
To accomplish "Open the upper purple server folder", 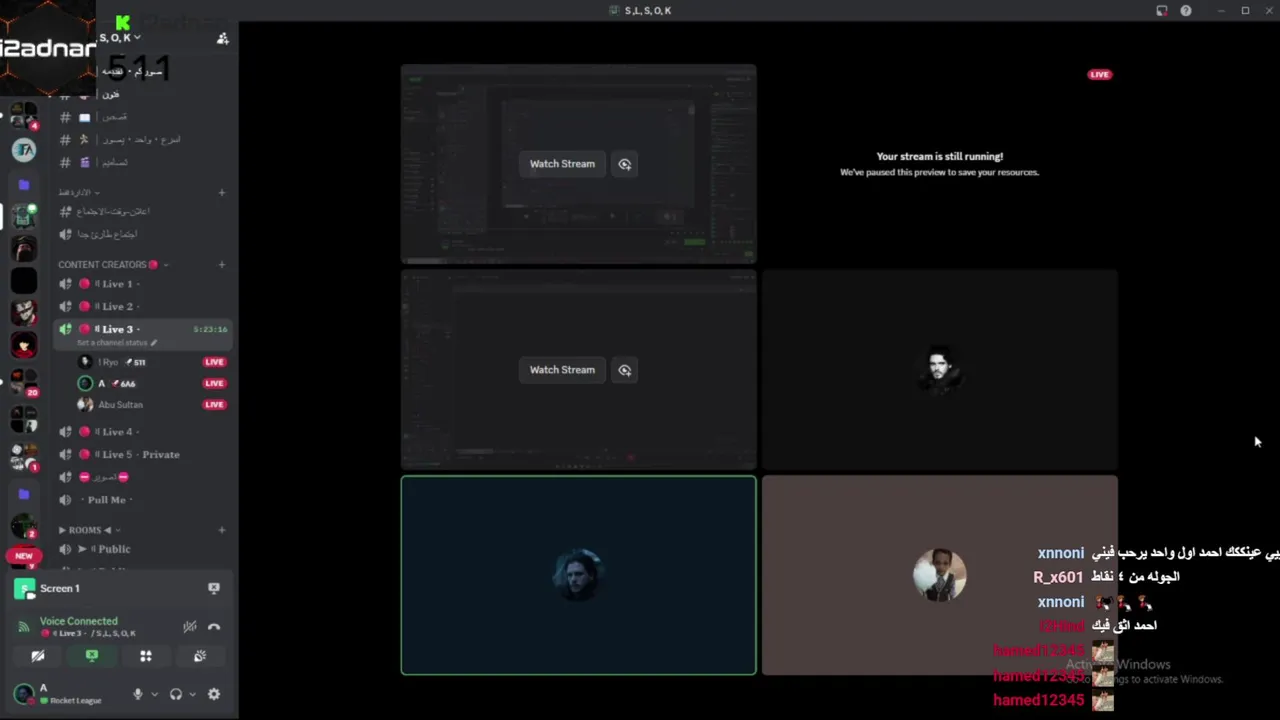I will [x=24, y=185].
